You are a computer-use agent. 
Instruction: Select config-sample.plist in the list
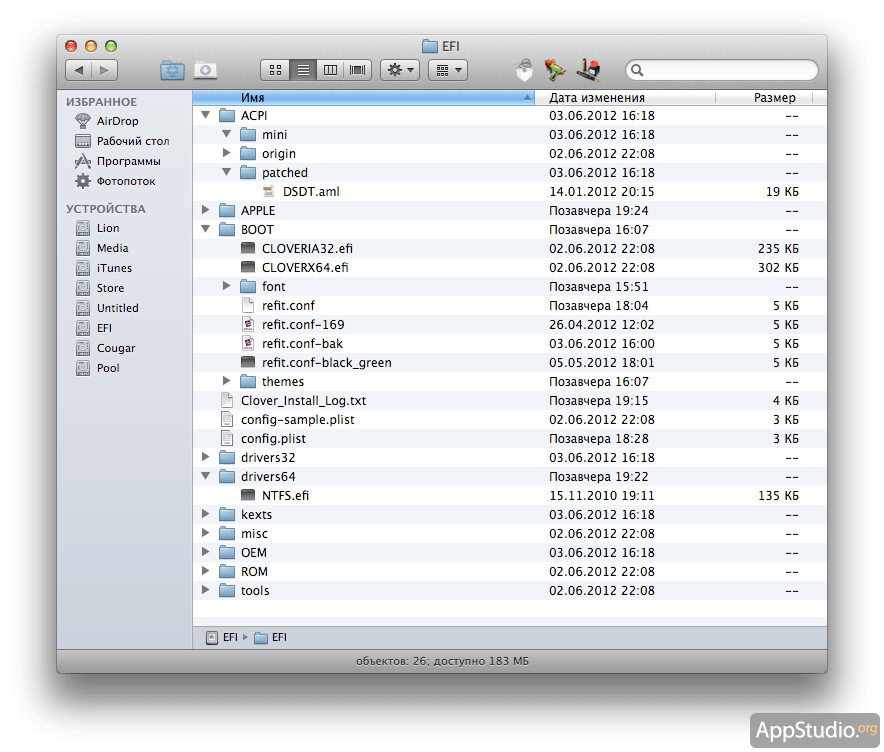click(x=510, y=419)
